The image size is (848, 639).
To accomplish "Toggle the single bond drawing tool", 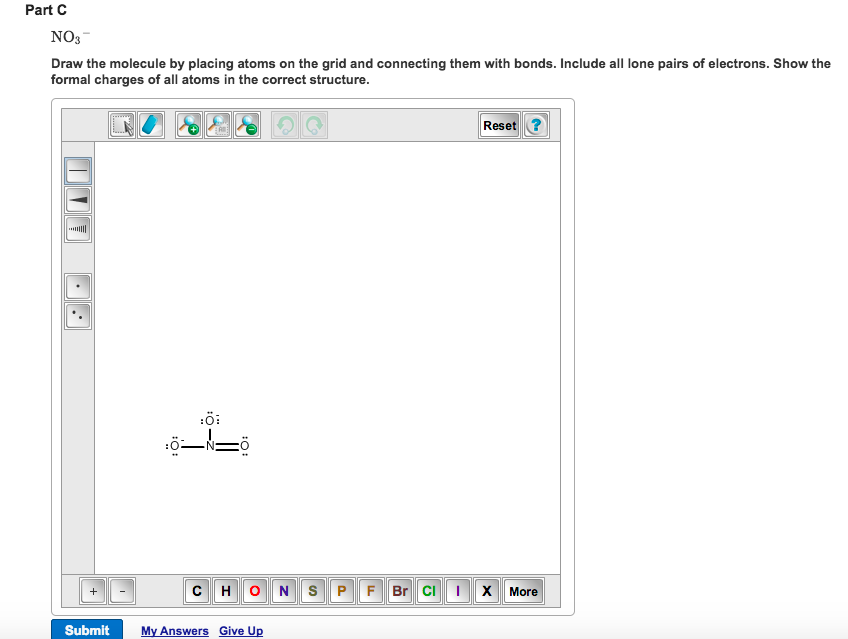I will pyautogui.click(x=78, y=170).
